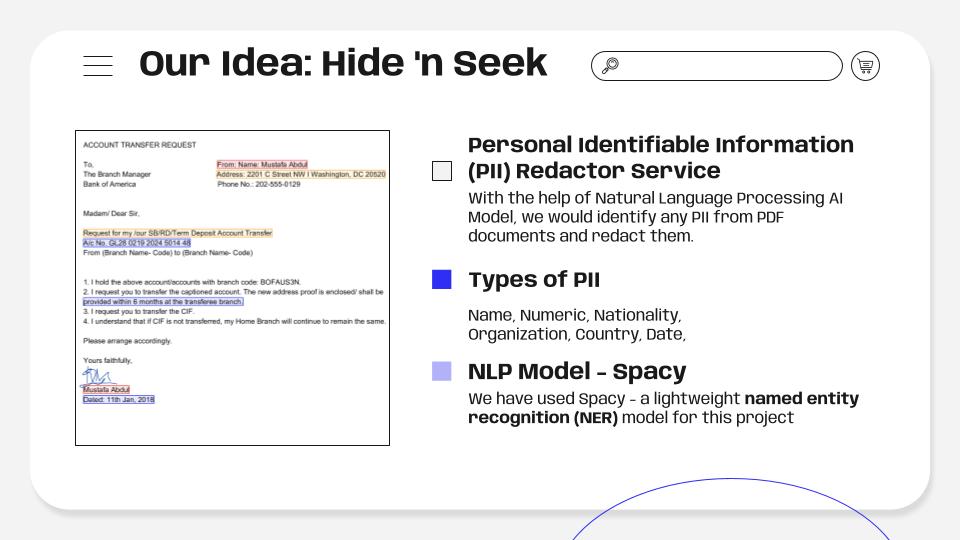This screenshot has height=540, width=960.
Task: Open the hamburger menu icon
Action: click(x=98, y=66)
